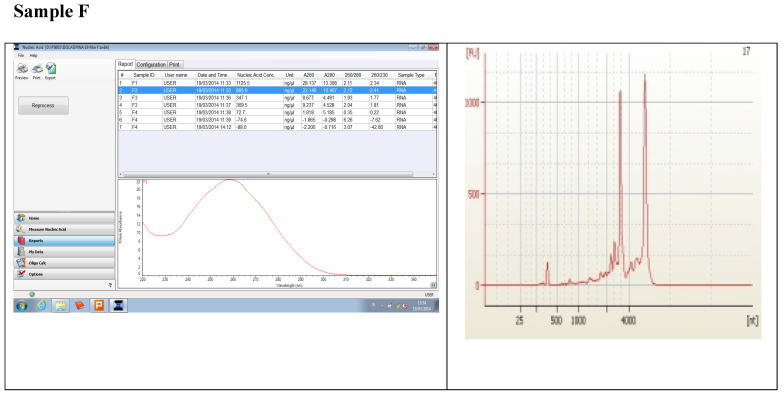The width and height of the screenshot is (784, 398).
Task: Select row 1 sample F1
Action: (x=277, y=82)
